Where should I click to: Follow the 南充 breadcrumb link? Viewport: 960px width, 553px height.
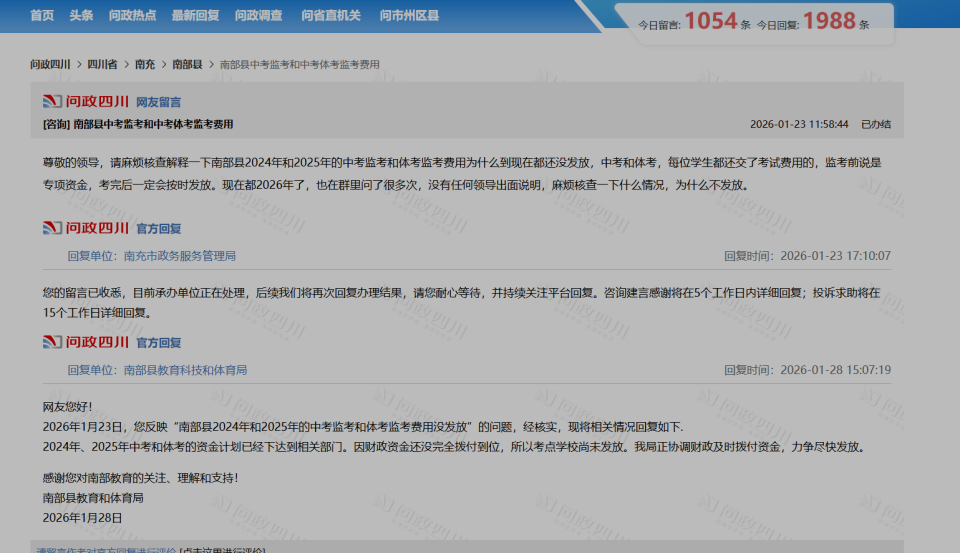tap(145, 64)
